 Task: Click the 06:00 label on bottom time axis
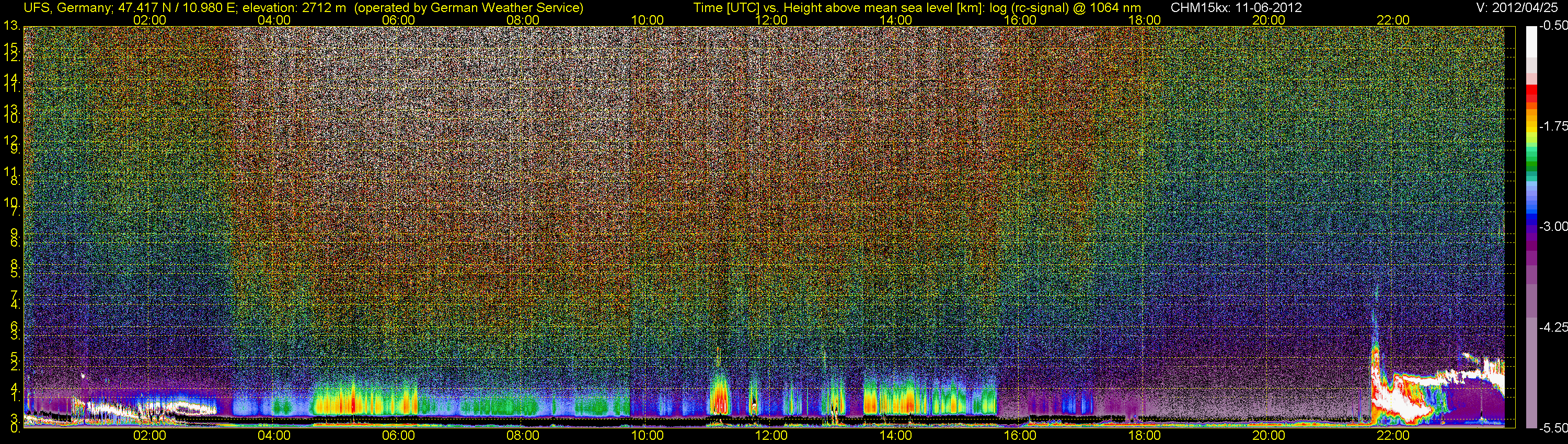[x=398, y=436]
